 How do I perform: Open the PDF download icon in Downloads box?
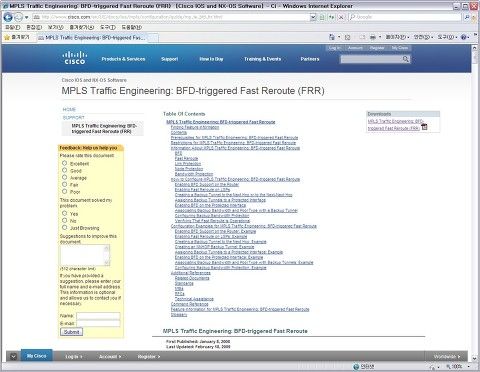[424, 127]
